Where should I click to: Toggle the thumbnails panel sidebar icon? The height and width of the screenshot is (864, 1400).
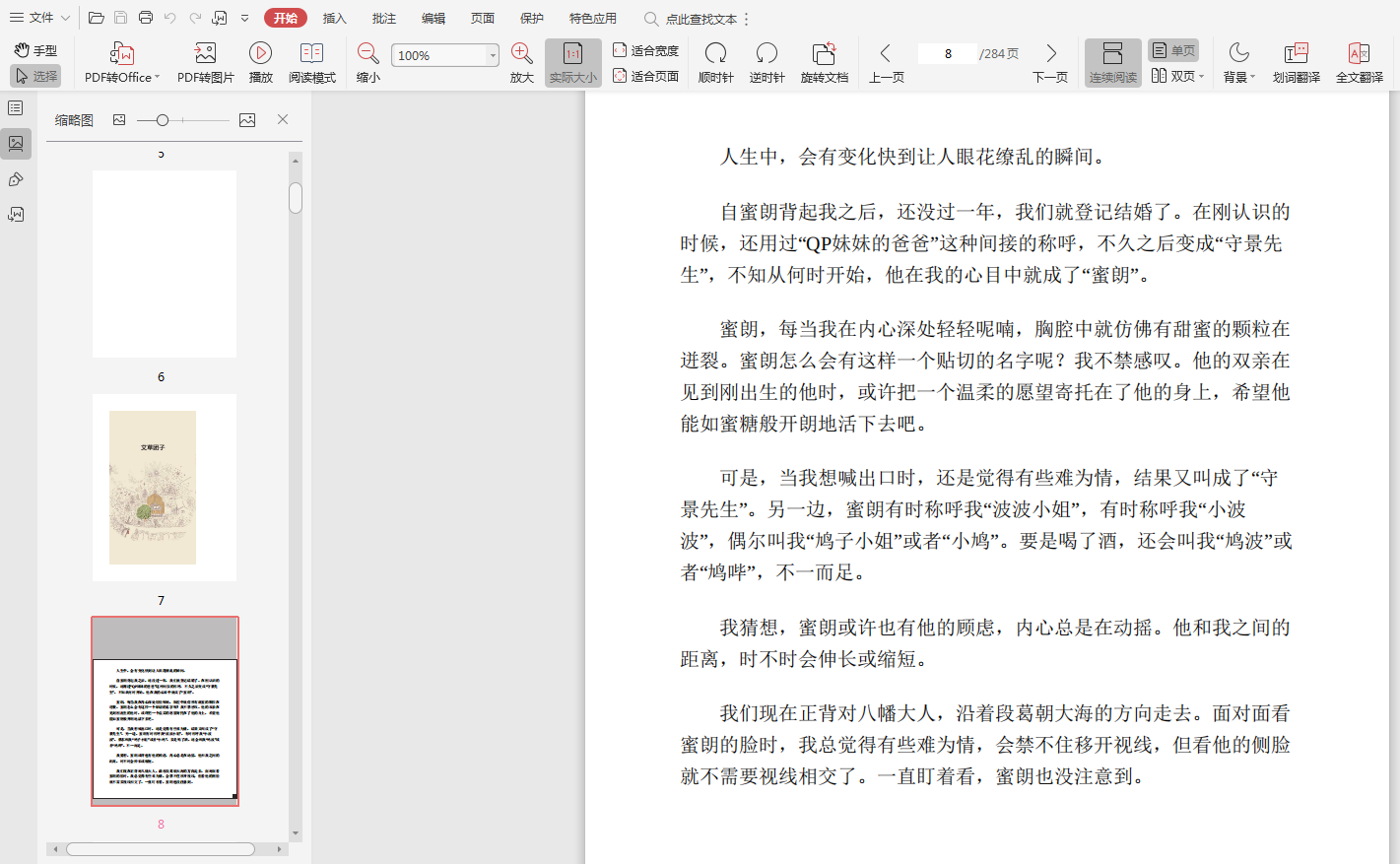pyautogui.click(x=16, y=144)
